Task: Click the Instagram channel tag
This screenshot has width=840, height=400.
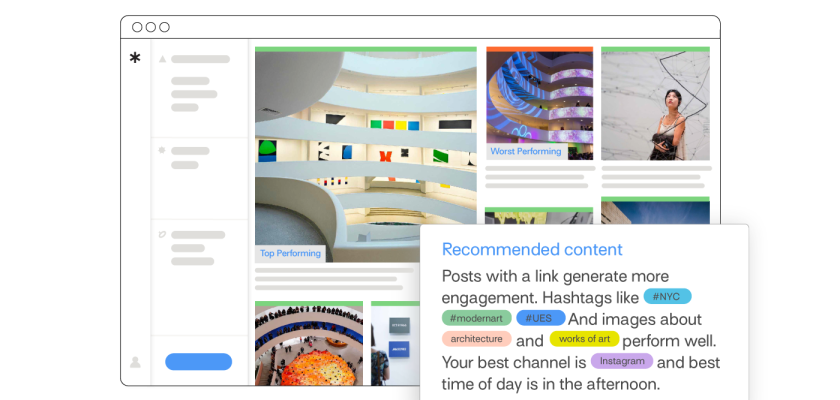Action: click(x=621, y=361)
